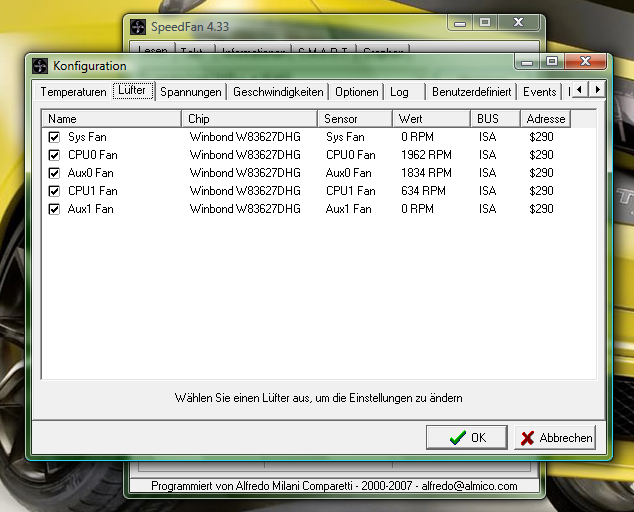Screen dimensions: 634x512
Task: Sort by the Sensor column header
Action: coord(355,119)
